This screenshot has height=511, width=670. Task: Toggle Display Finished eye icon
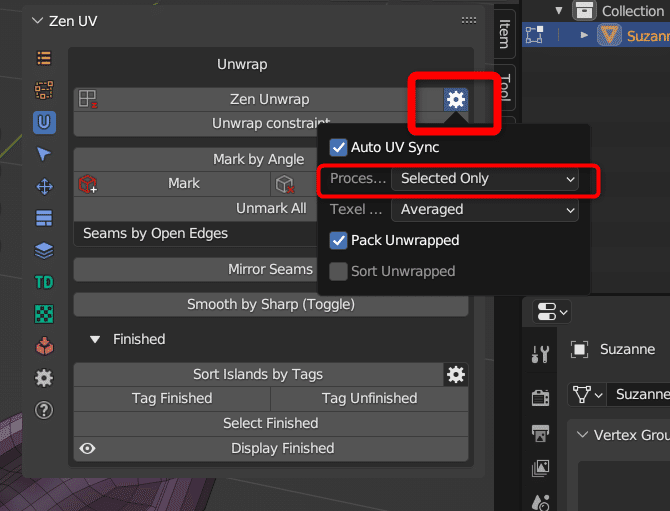87,449
